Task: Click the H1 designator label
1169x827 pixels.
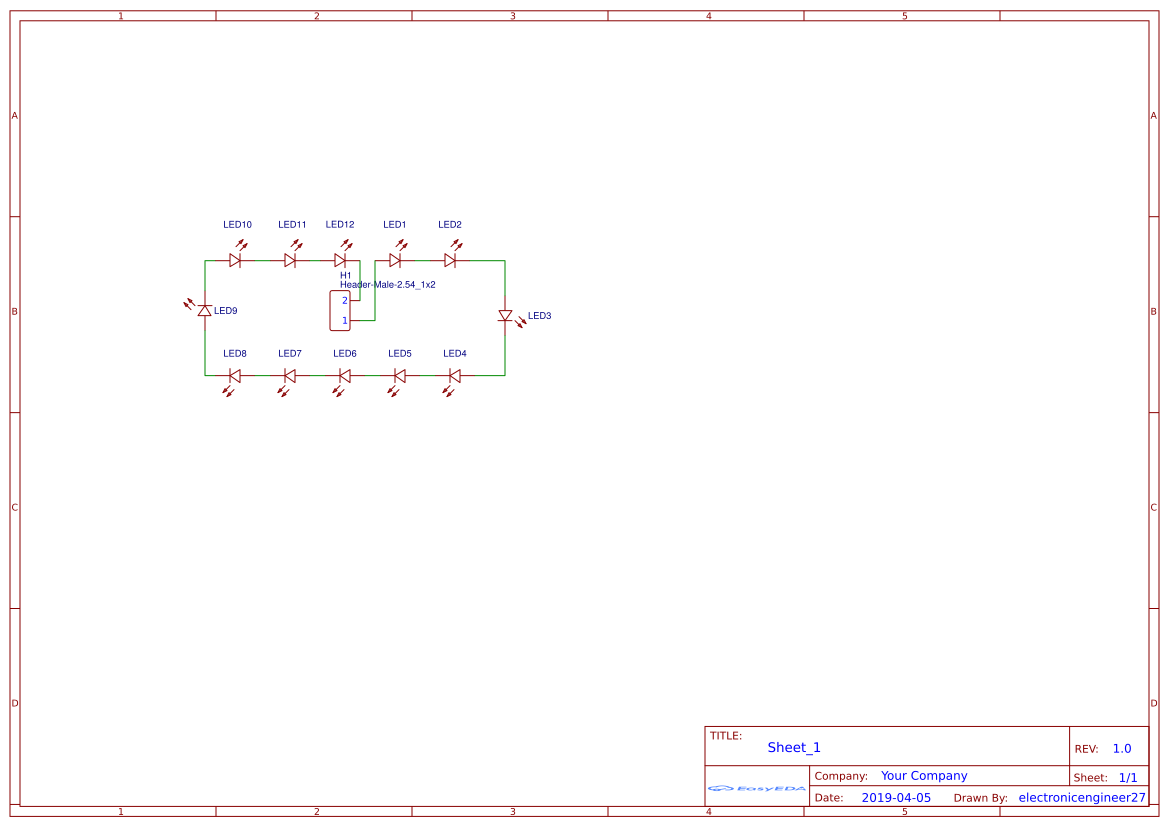Action: pyautogui.click(x=345, y=276)
